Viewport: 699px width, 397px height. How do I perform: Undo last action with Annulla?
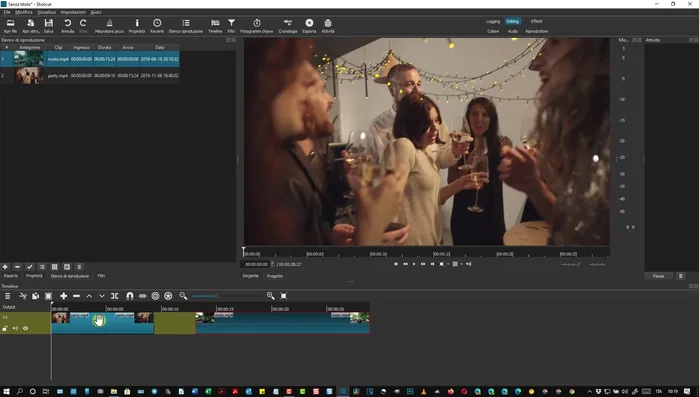[67, 26]
